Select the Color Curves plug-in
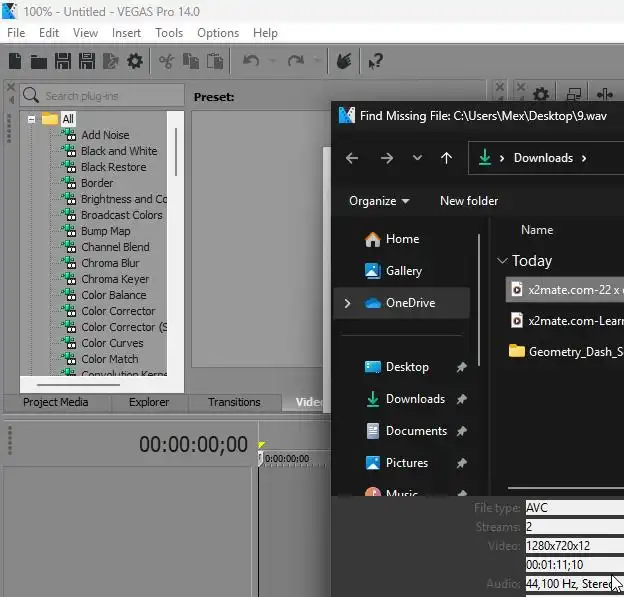 click(112, 343)
